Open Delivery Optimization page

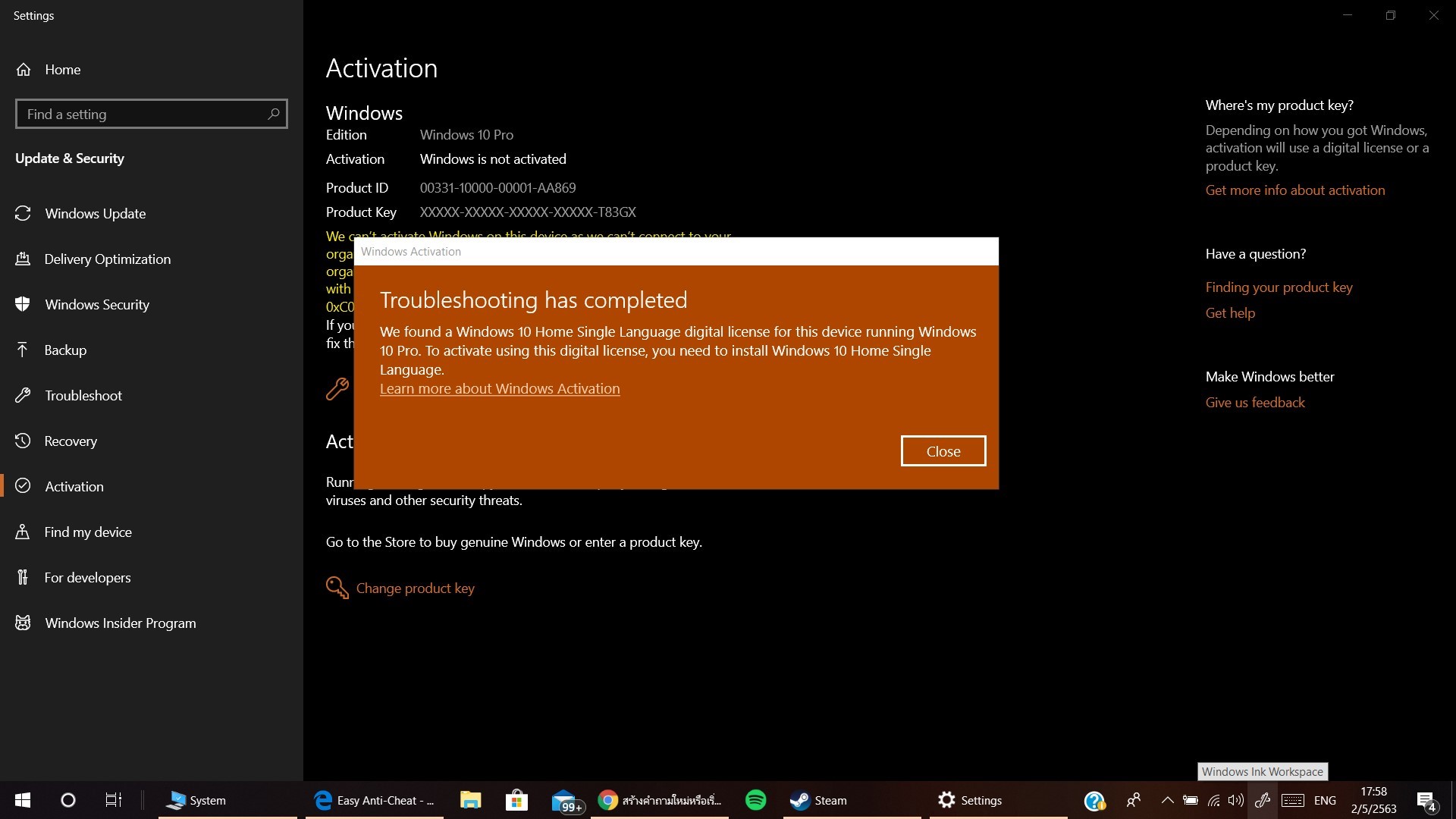coord(152,259)
